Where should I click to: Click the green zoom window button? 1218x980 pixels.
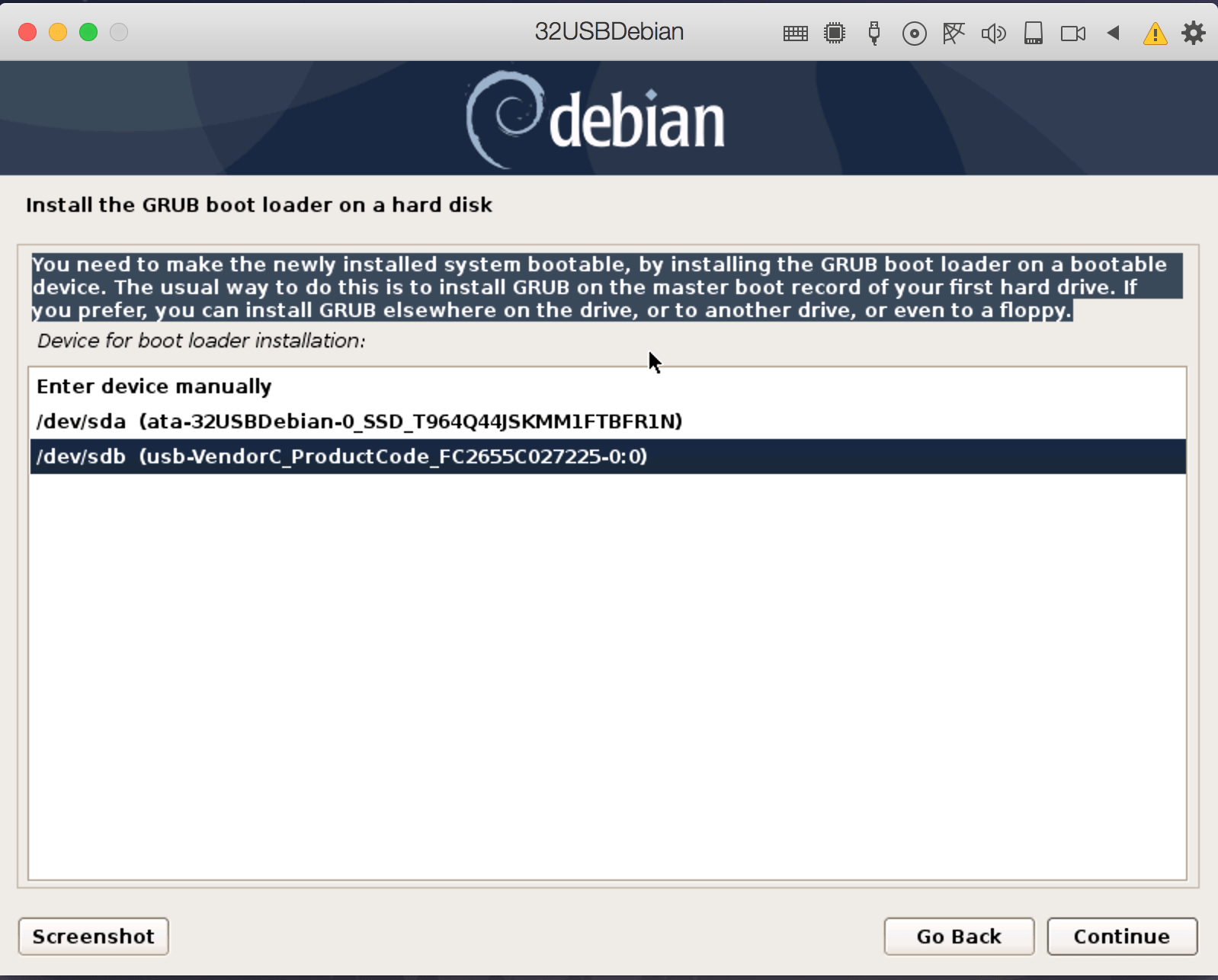pyautogui.click(x=88, y=32)
